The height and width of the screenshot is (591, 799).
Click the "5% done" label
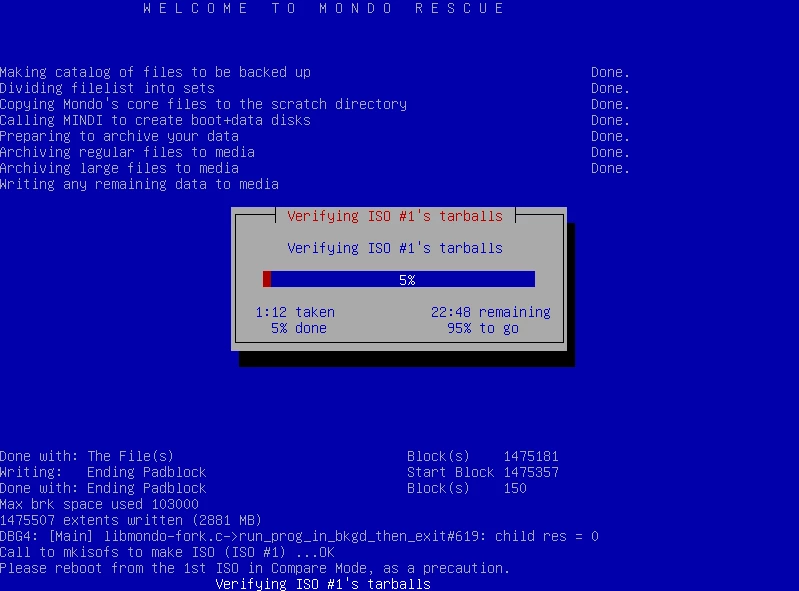[298, 328]
